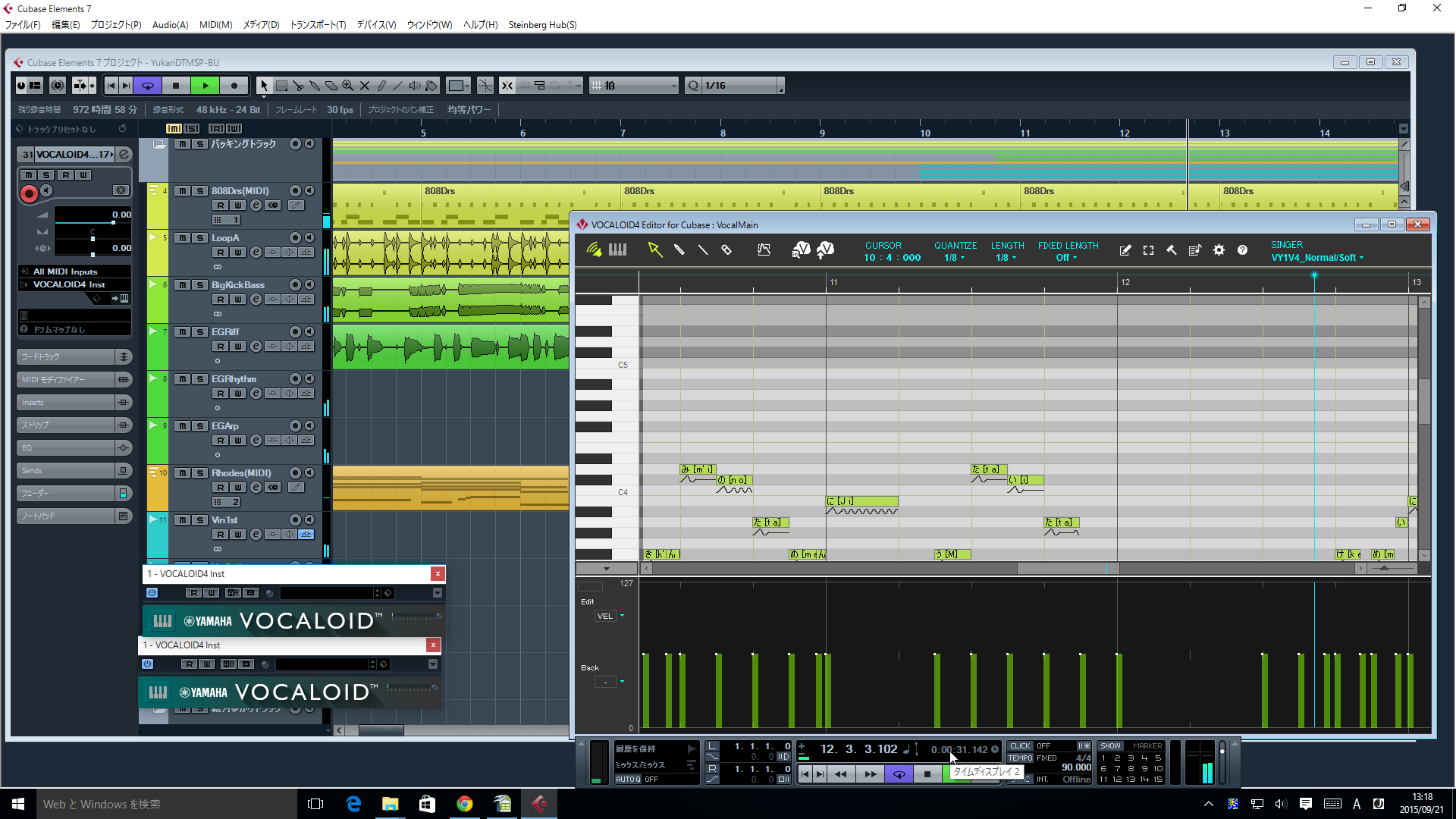Click the VOCALOID fullscreen expand icon

point(1149,250)
